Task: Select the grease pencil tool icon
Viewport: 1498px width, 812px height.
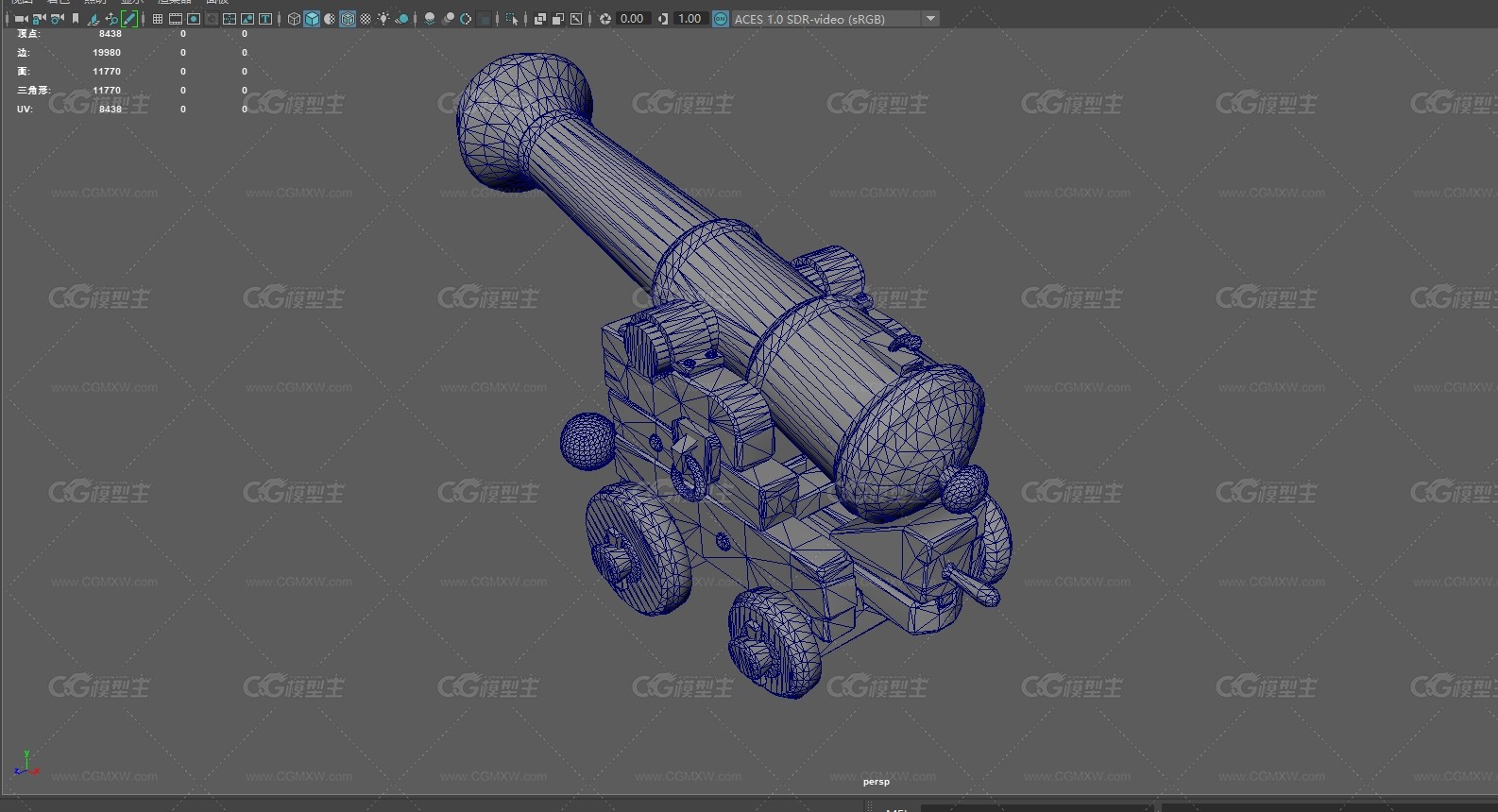Action: (x=129, y=19)
